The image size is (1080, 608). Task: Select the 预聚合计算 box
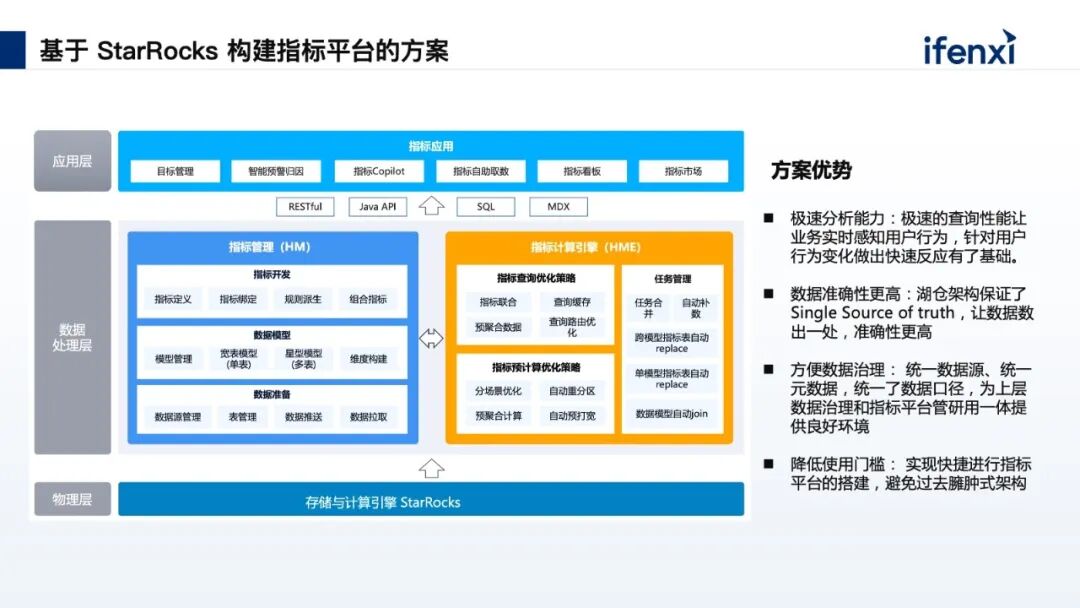coord(498,416)
